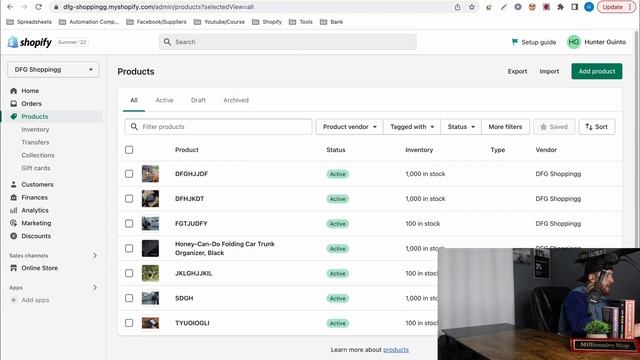Focus the Filter products field
The height and width of the screenshot is (360, 640).
218,127
